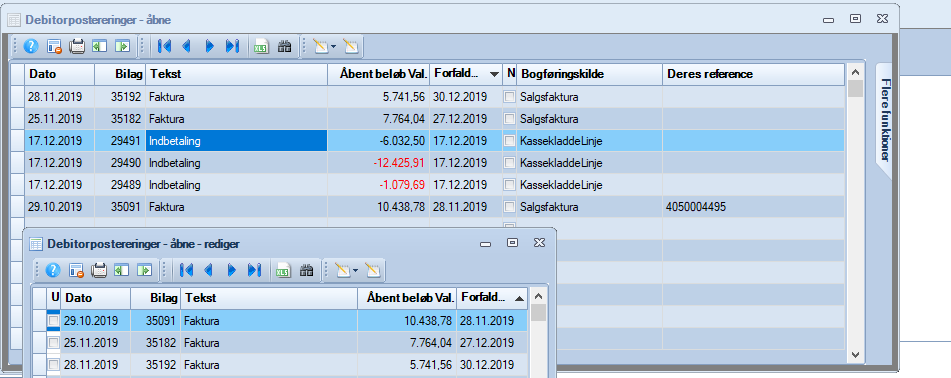
Task: Export to XLS from the rediger window toolbar
Action: pyautogui.click(x=283, y=270)
